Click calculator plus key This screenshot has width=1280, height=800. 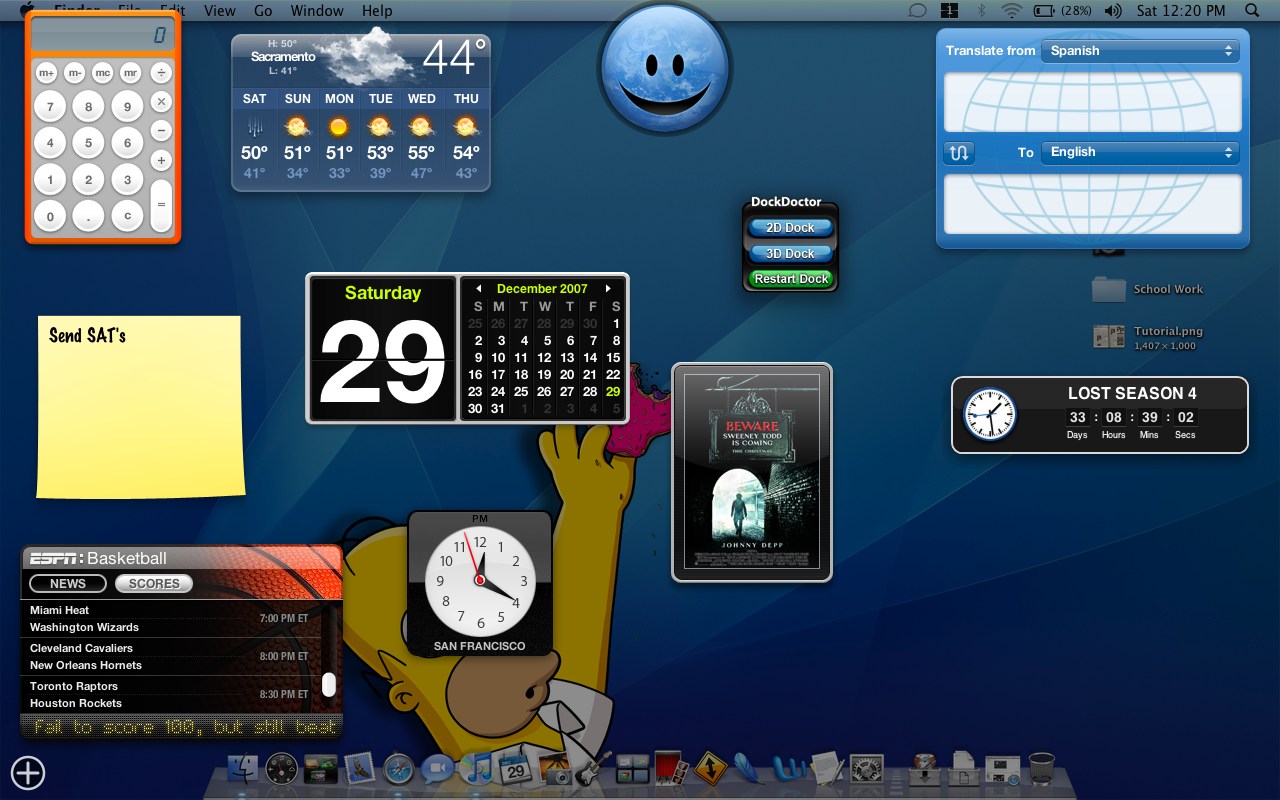(161, 160)
